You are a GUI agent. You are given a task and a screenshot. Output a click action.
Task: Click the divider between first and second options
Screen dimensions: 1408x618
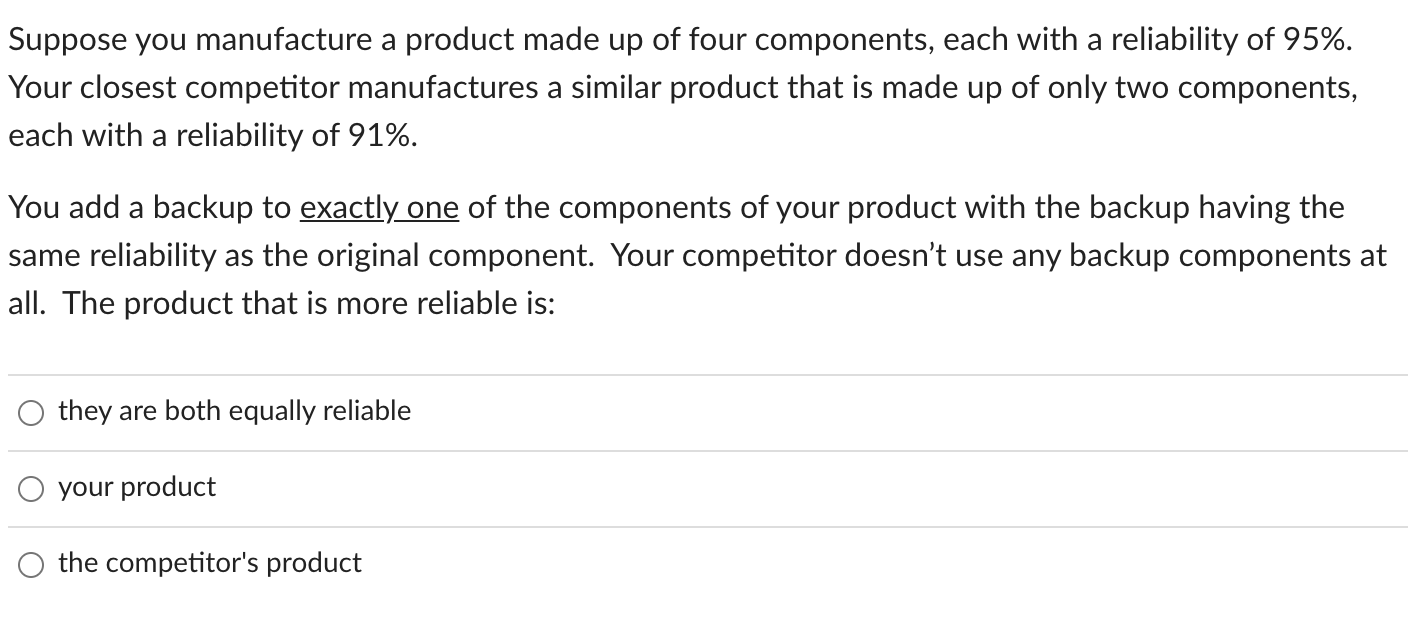(x=704, y=449)
